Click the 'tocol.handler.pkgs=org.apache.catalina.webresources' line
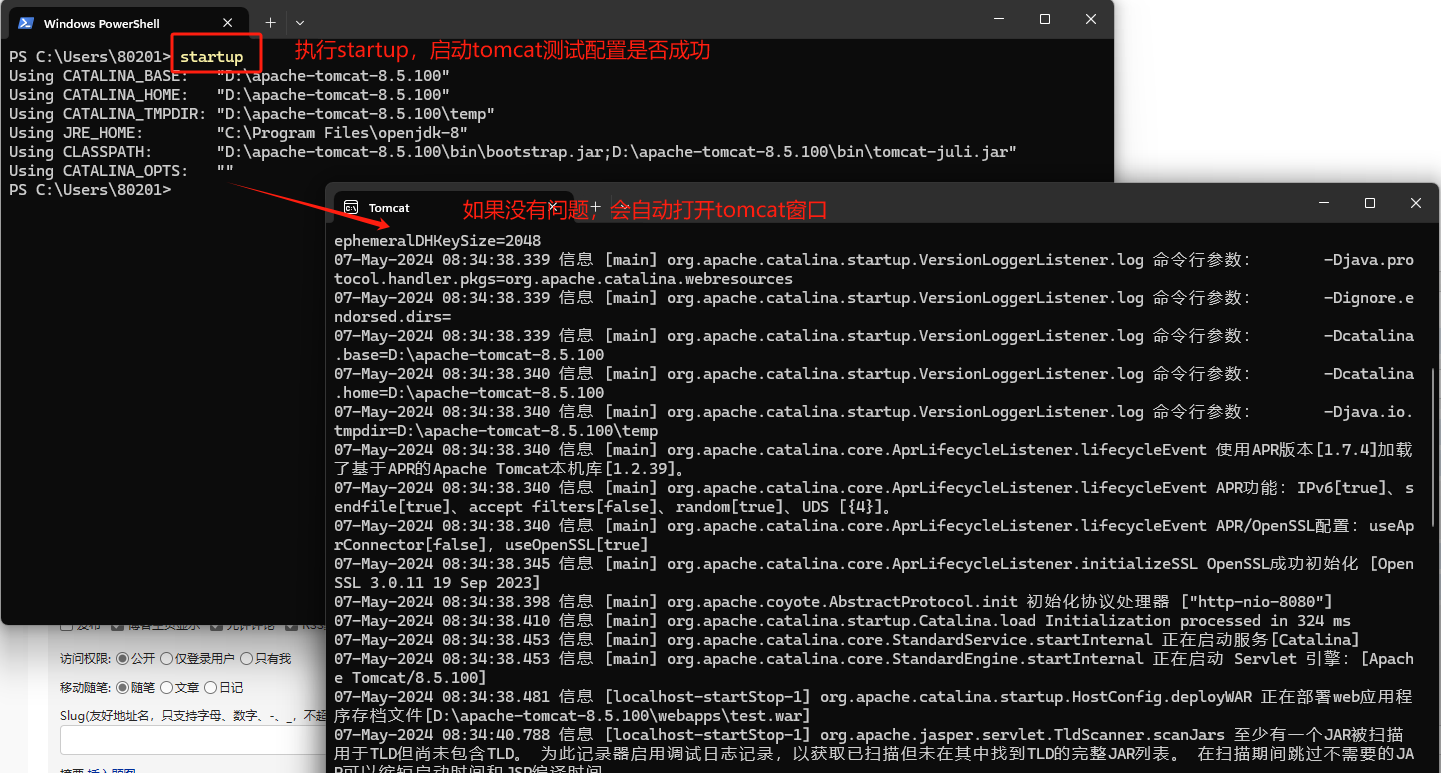1441x773 pixels. [563, 279]
